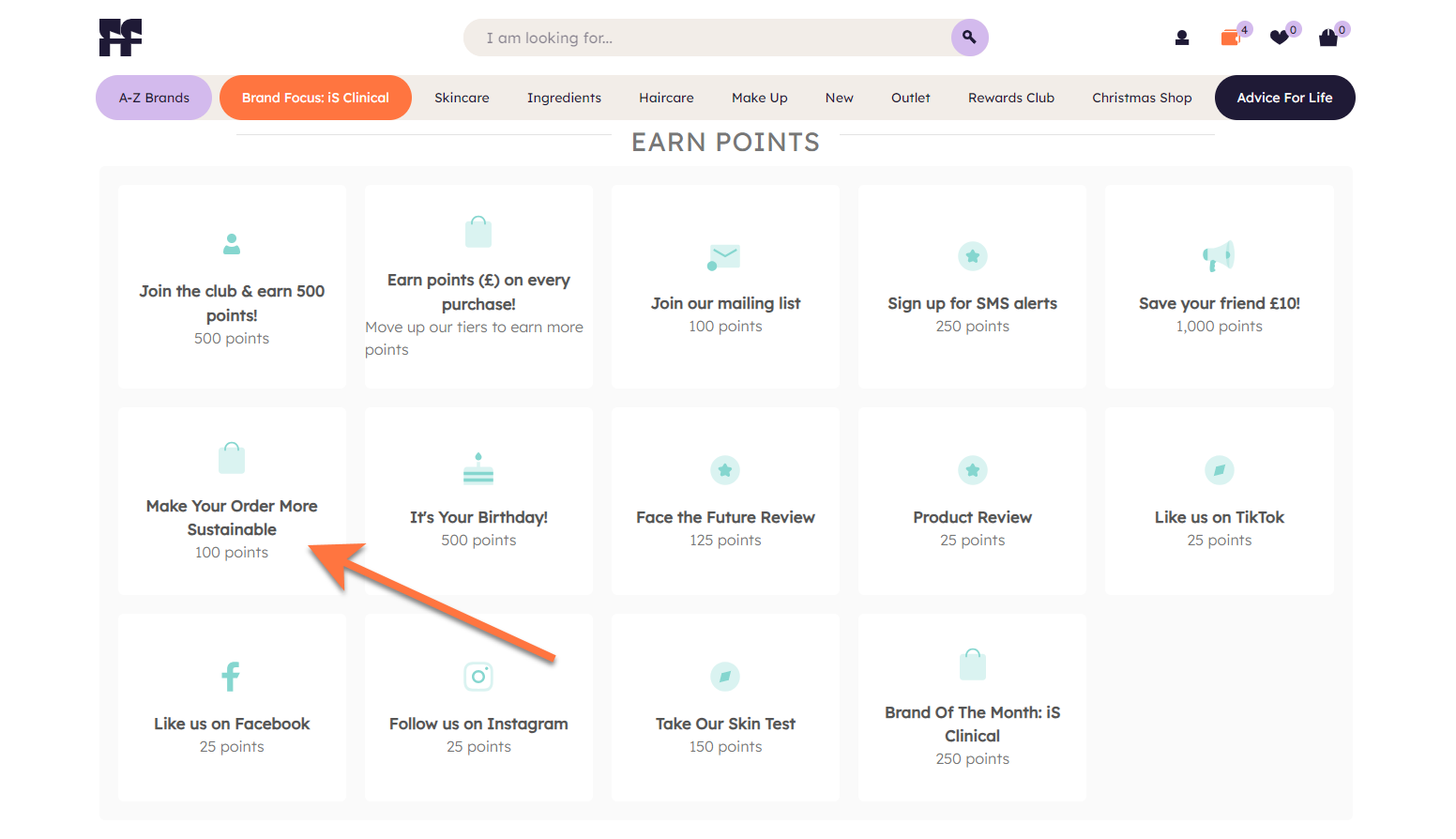Open the shopping basket icon
The height and width of the screenshot is (839, 1456).
(x=1328, y=38)
